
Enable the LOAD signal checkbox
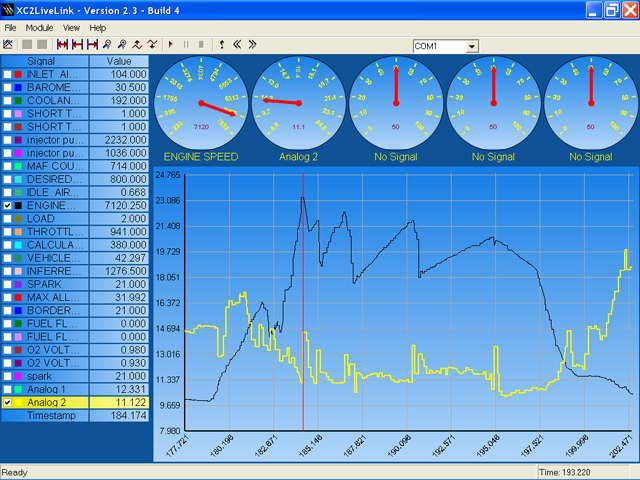(x=8, y=218)
